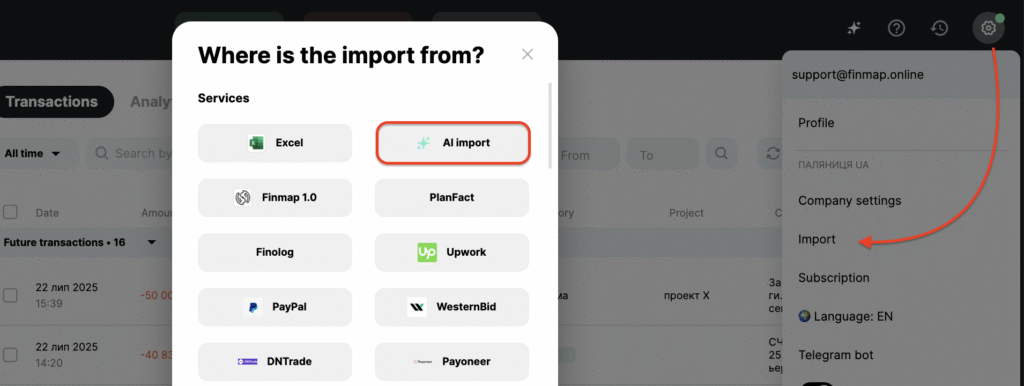Open the All time period dropdown
This screenshot has height=386, width=1024.
[33, 153]
